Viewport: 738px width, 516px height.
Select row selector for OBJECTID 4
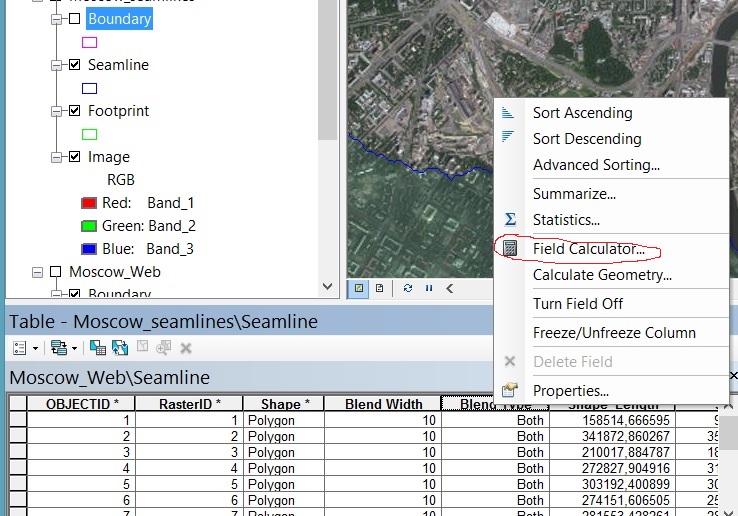tap(18, 468)
